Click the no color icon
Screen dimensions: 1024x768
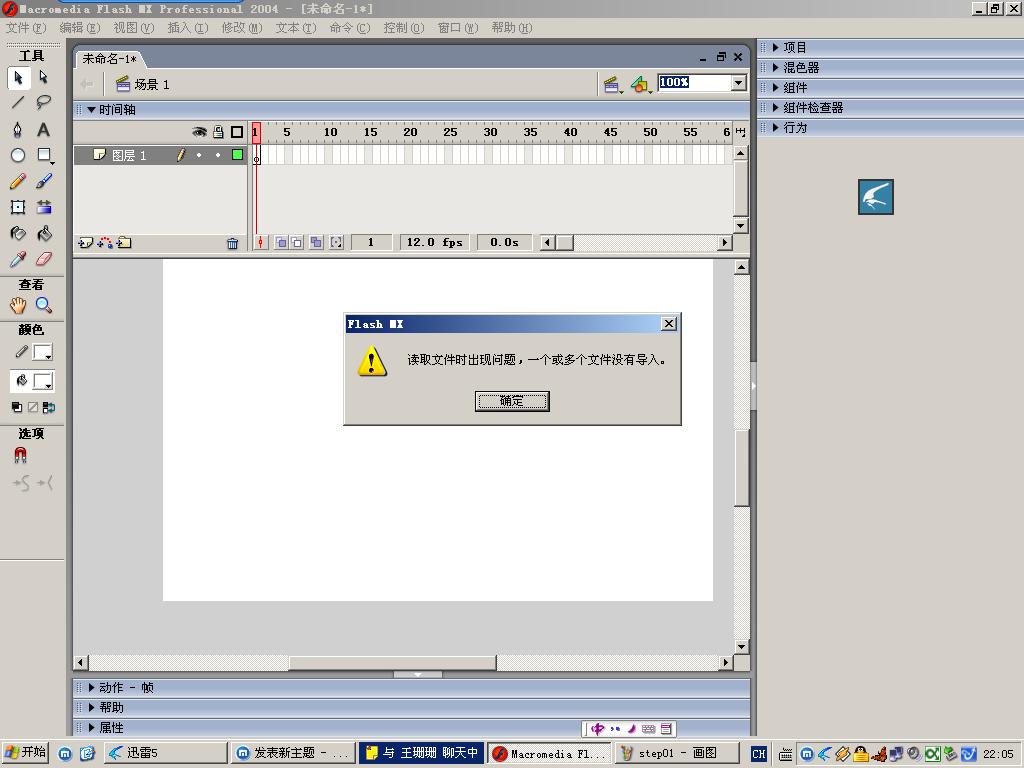point(33,408)
